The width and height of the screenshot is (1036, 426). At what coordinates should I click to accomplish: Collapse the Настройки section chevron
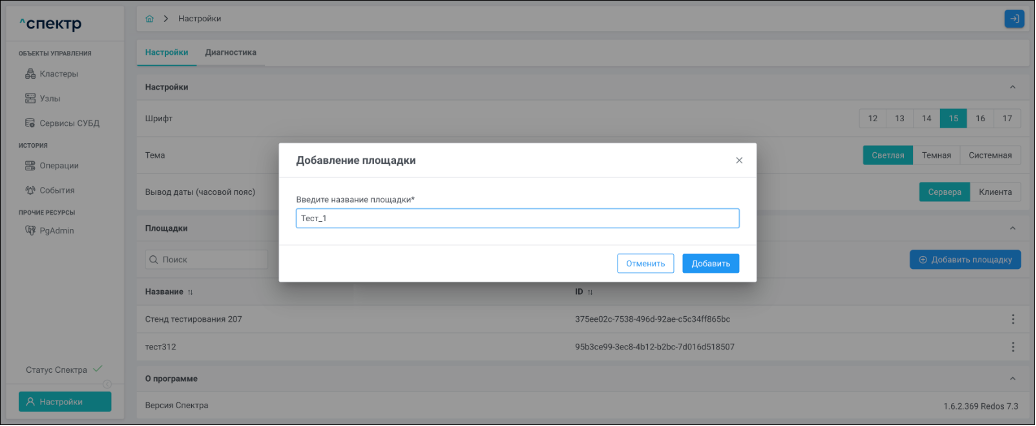pyautogui.click(x=1012, y=87)
